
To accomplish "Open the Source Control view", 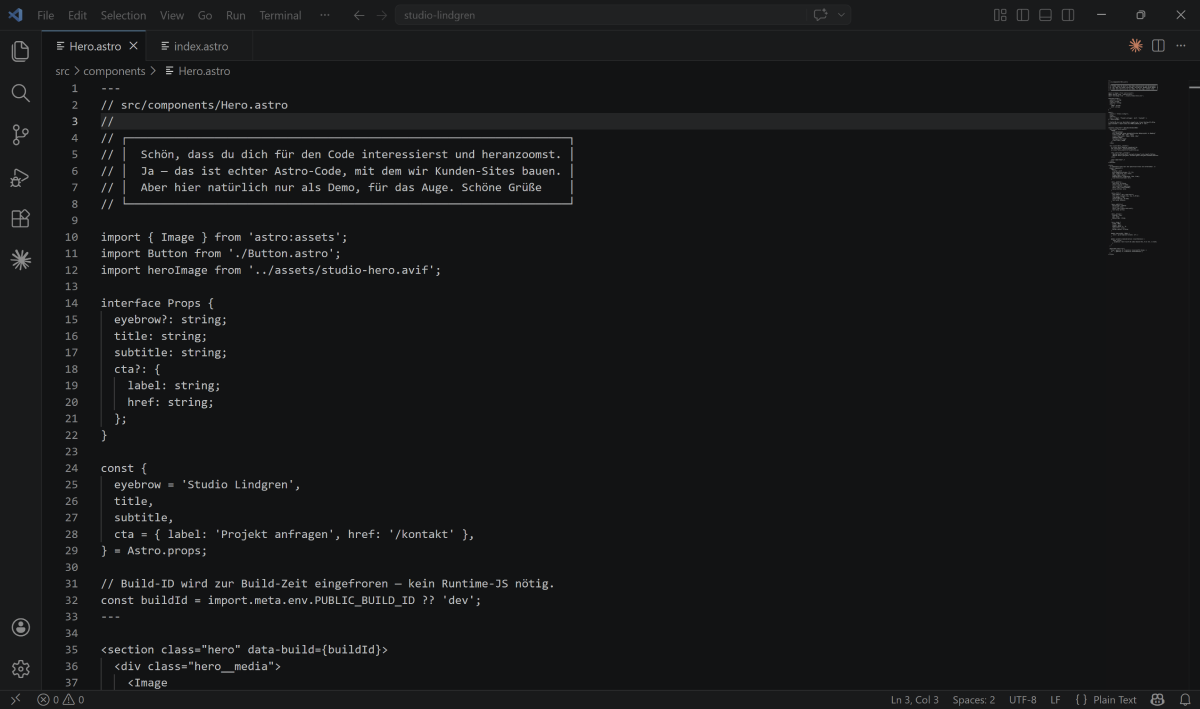I will coord(20,135).
